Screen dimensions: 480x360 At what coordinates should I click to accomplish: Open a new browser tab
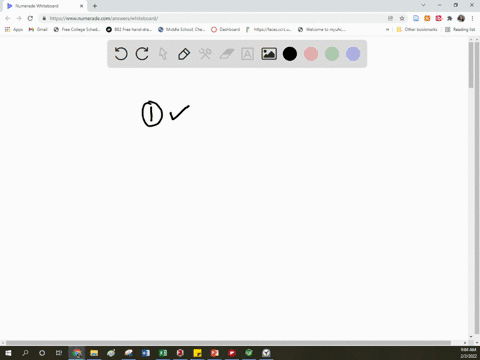click(x=95, y=6)
